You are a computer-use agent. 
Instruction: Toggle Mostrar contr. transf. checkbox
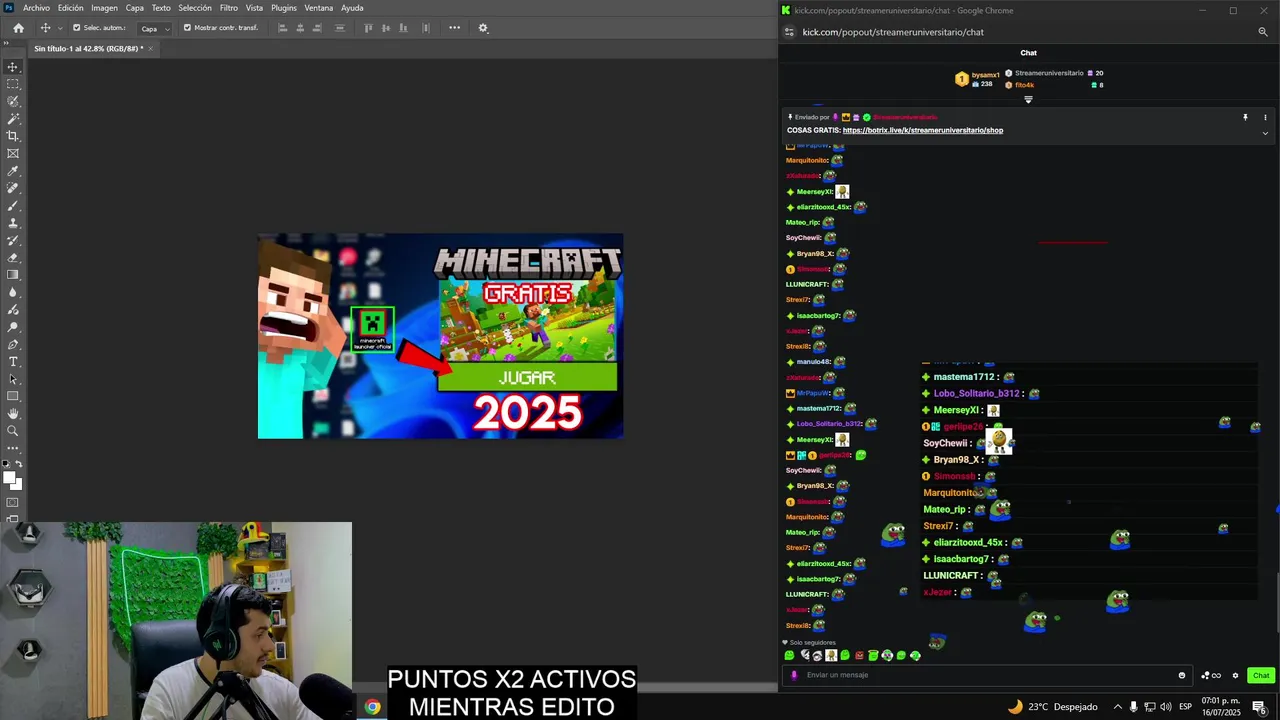(x=187, y=28)
